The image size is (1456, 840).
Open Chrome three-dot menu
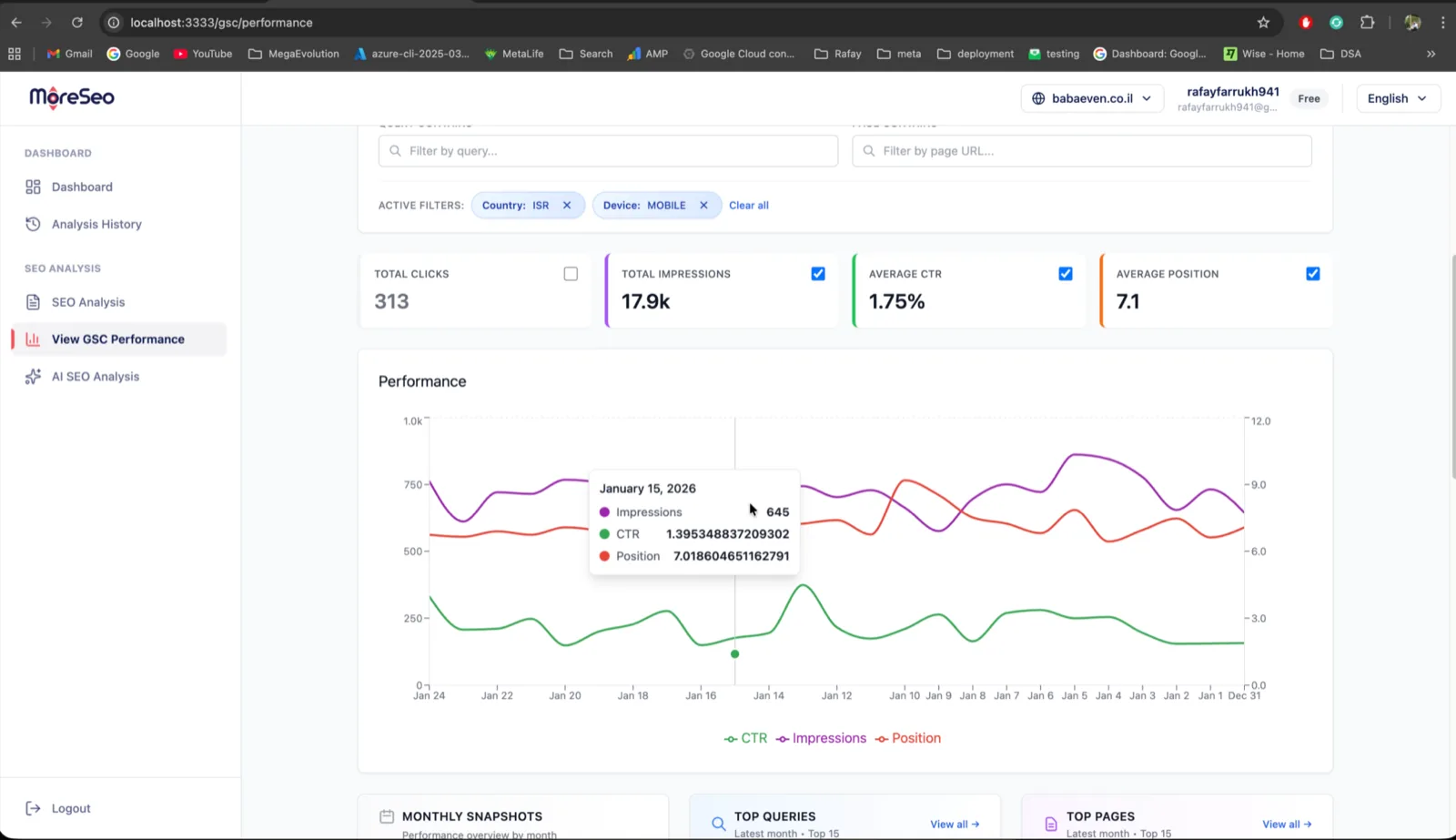1442,23
